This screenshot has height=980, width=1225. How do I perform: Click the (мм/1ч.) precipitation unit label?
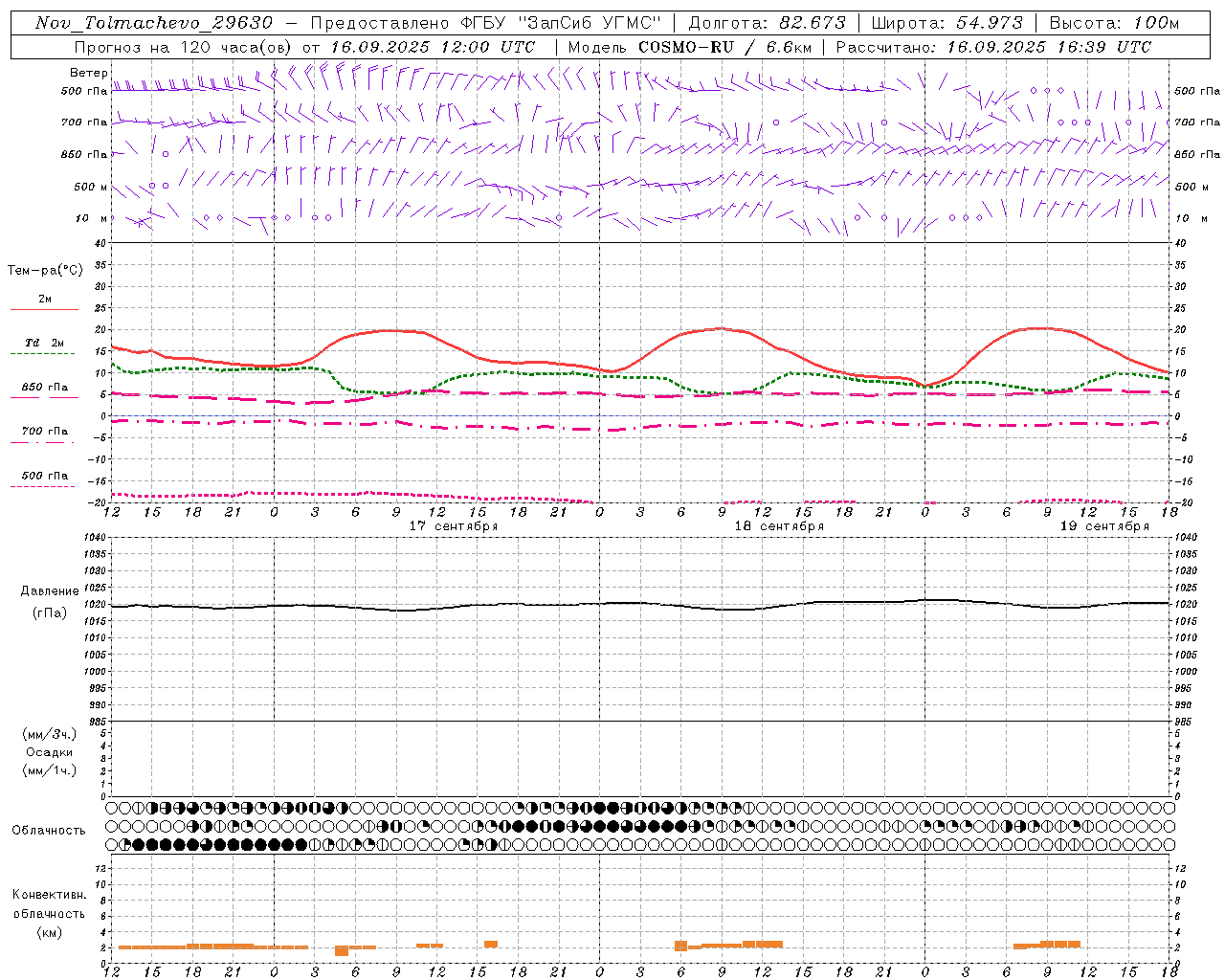(x=50, y=770)
